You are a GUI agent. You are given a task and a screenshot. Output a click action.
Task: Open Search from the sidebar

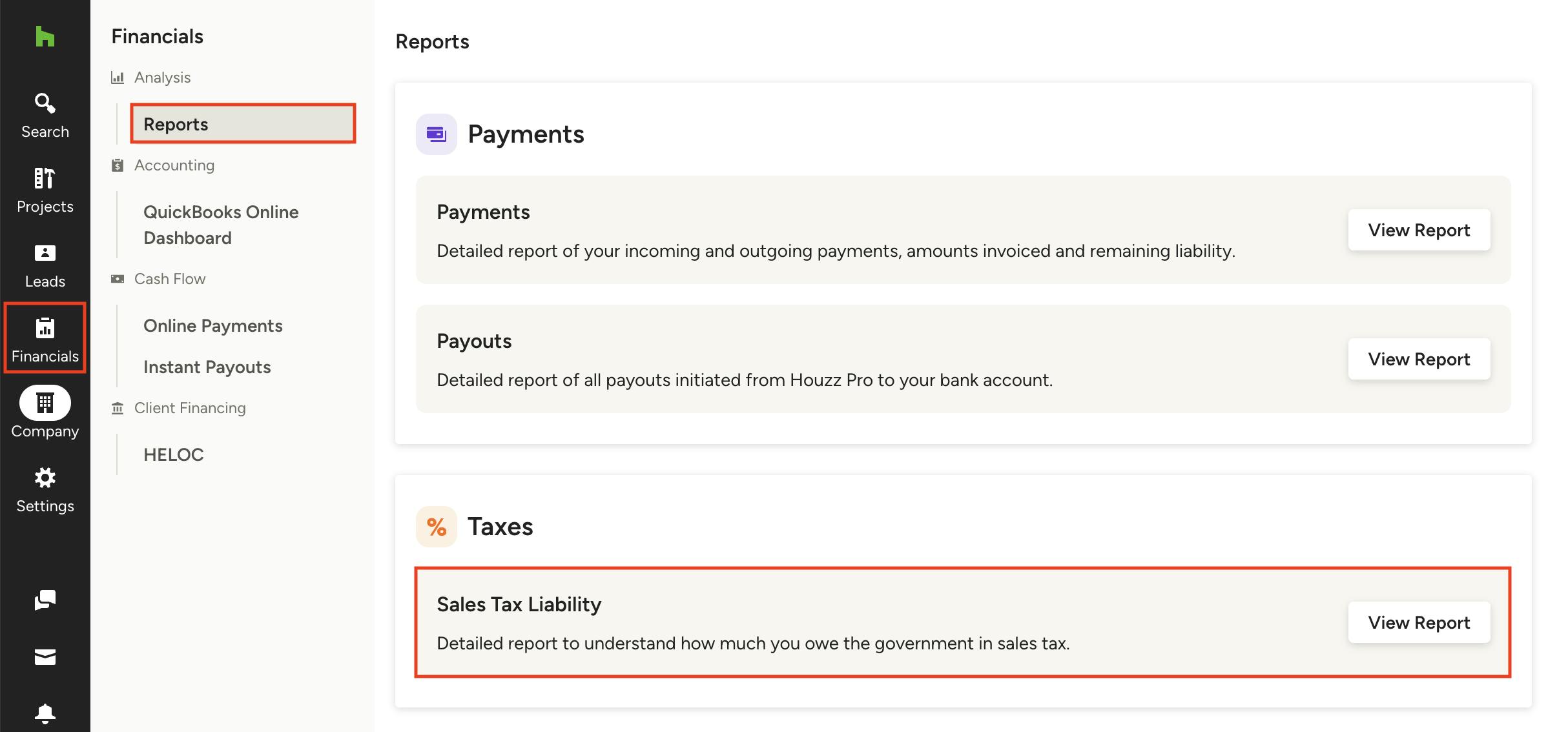point(45,116)
